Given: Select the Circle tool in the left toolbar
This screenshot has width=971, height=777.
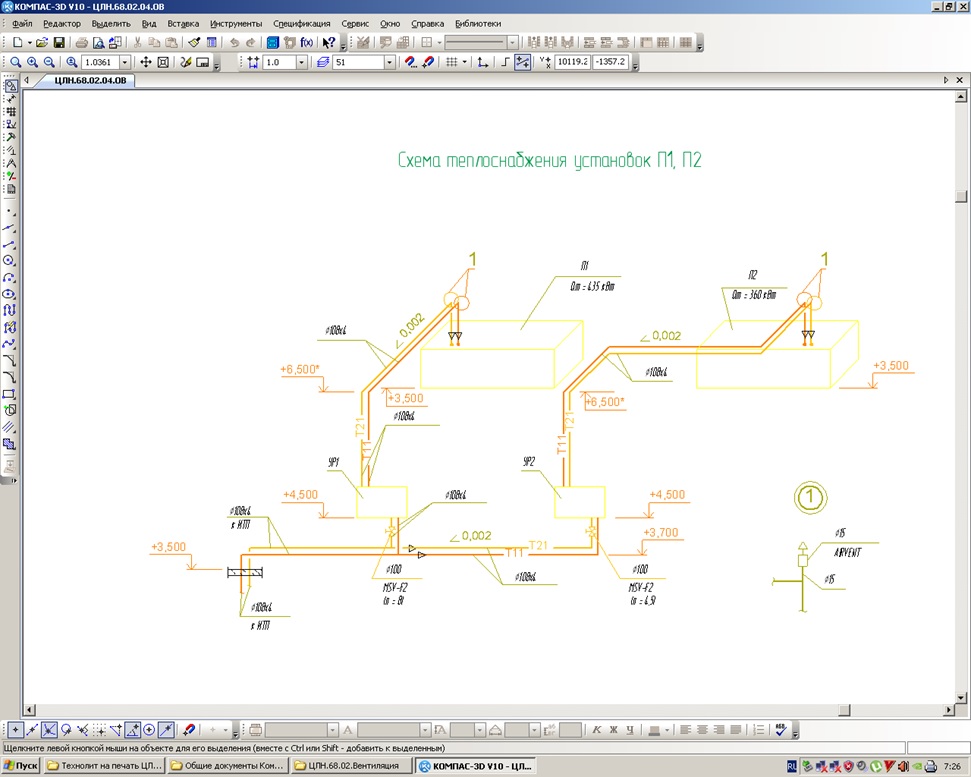Looking at the screenshot, I should (9, 261).
